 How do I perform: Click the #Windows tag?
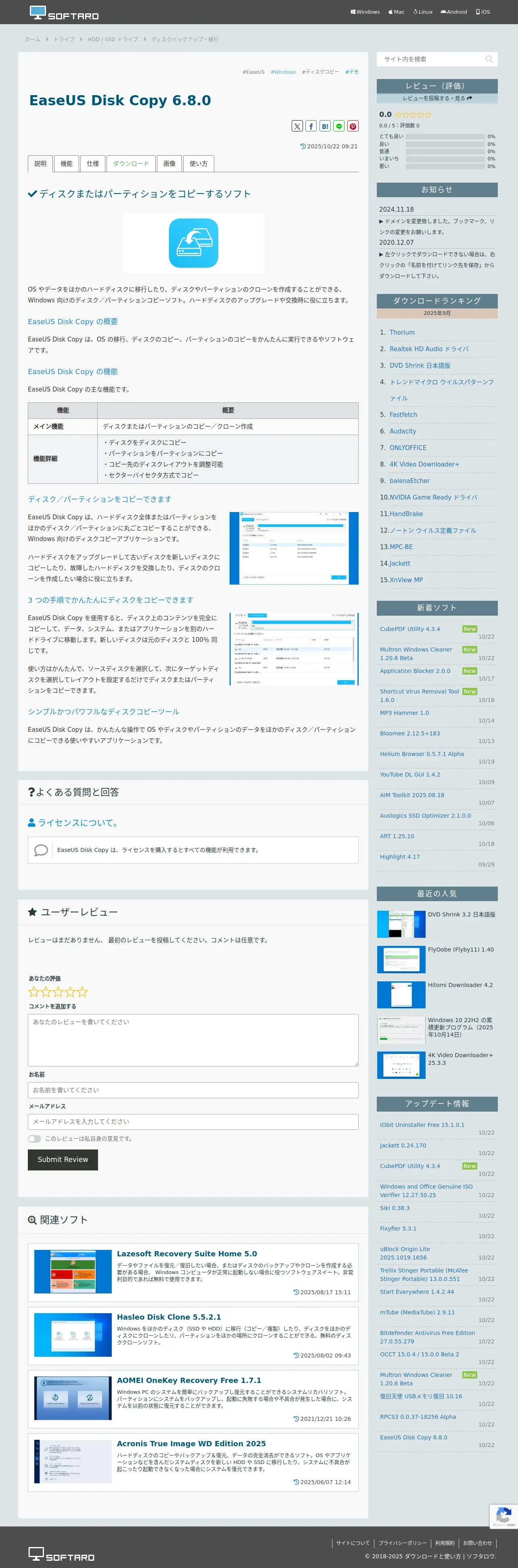[x=283, y=72]
